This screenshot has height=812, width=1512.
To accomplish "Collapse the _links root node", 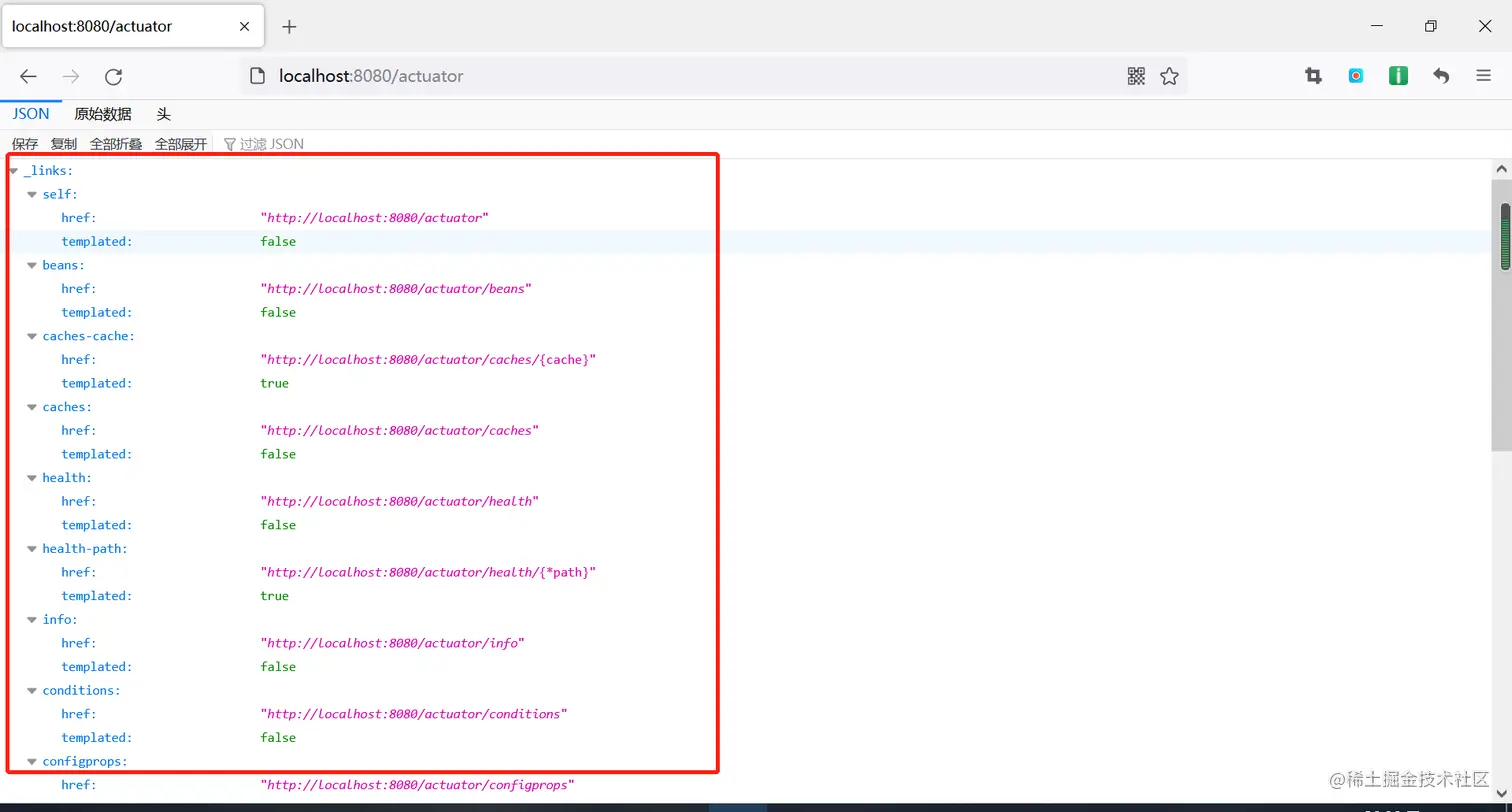I will click(x=13, y=172).
